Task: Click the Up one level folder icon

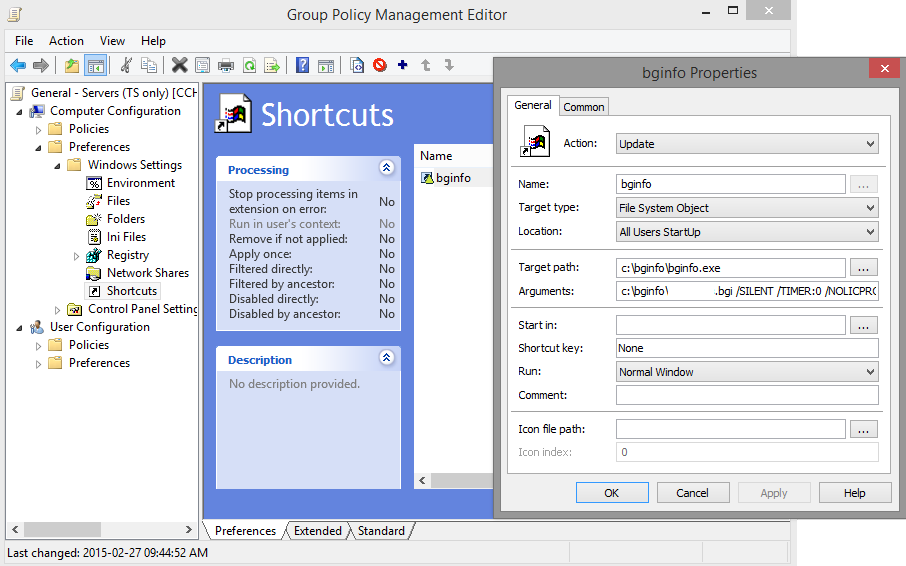Action: point(72,65)
